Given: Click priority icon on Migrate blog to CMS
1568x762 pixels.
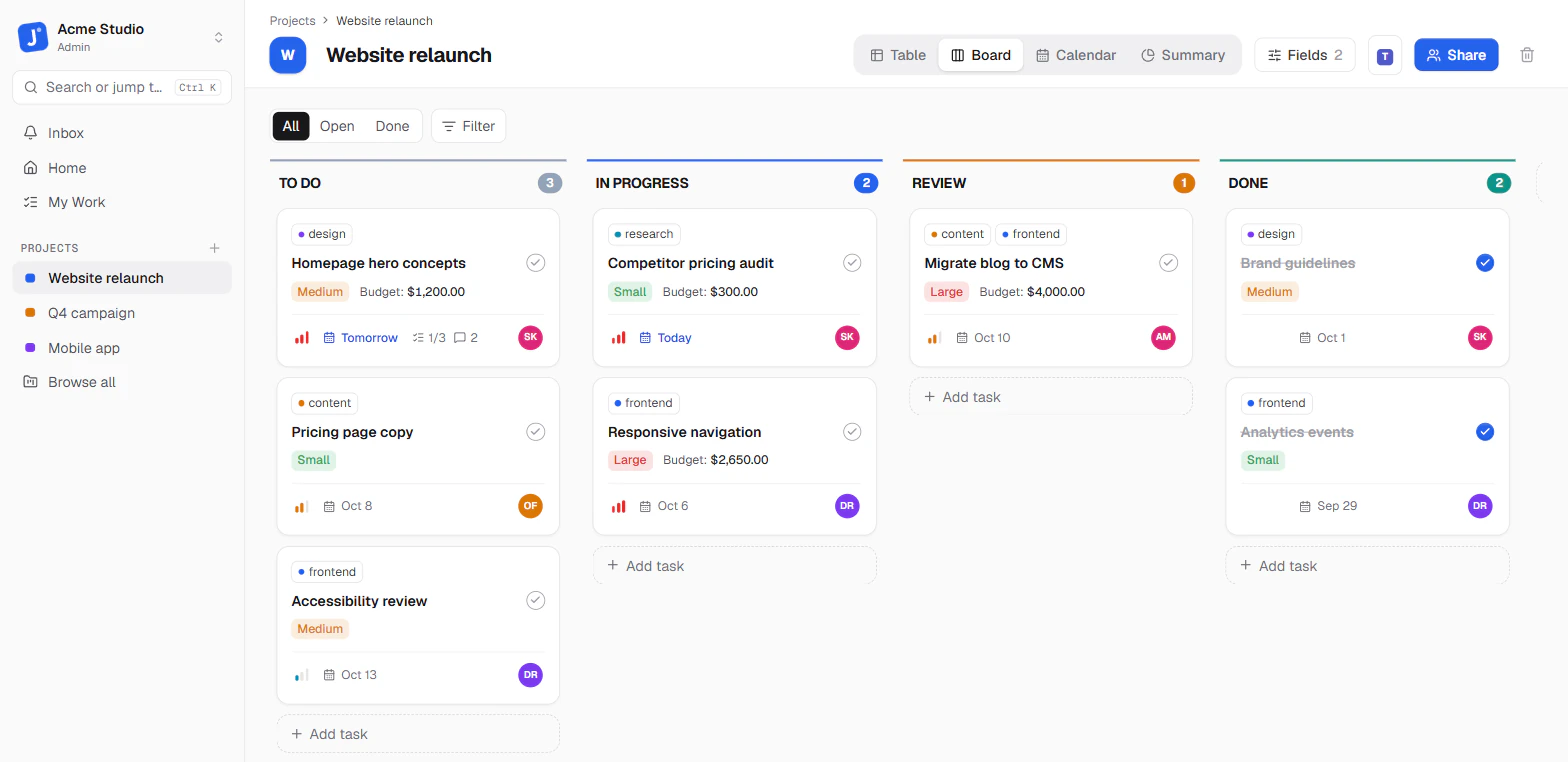Looking at the screenshot, I should [934, 338].
